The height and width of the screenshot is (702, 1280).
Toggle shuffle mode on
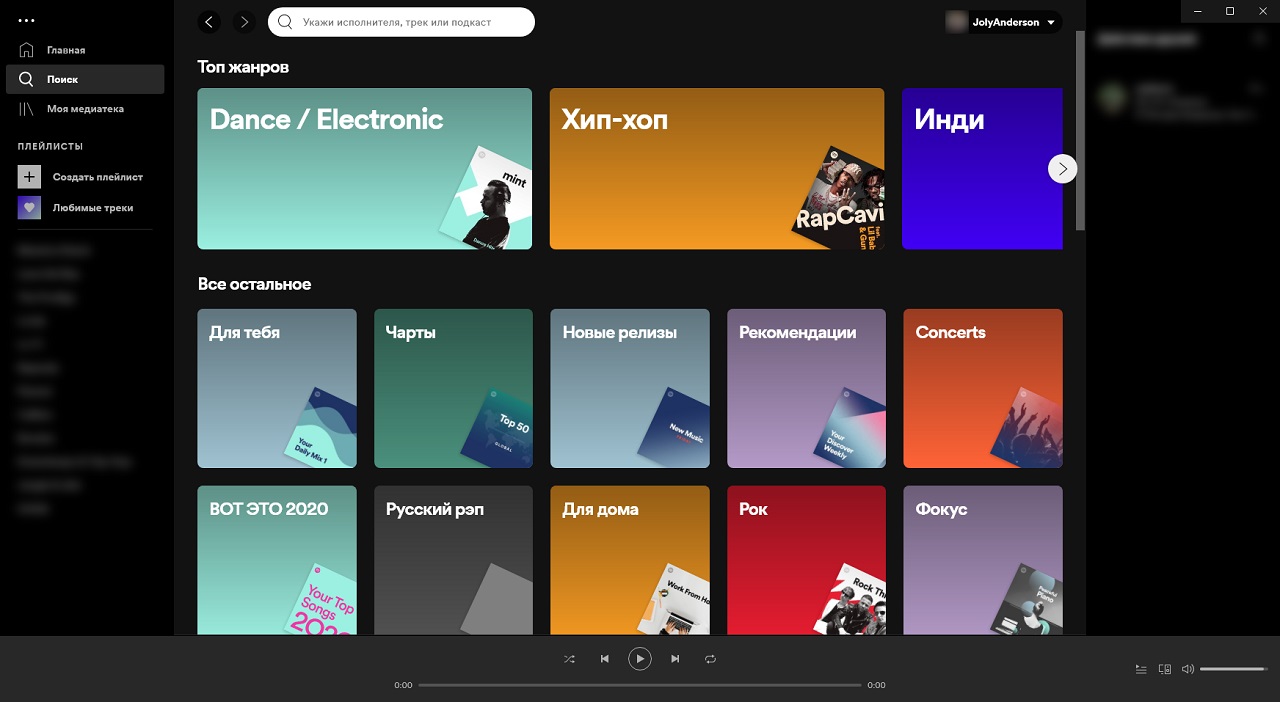[x=569, y=659]
